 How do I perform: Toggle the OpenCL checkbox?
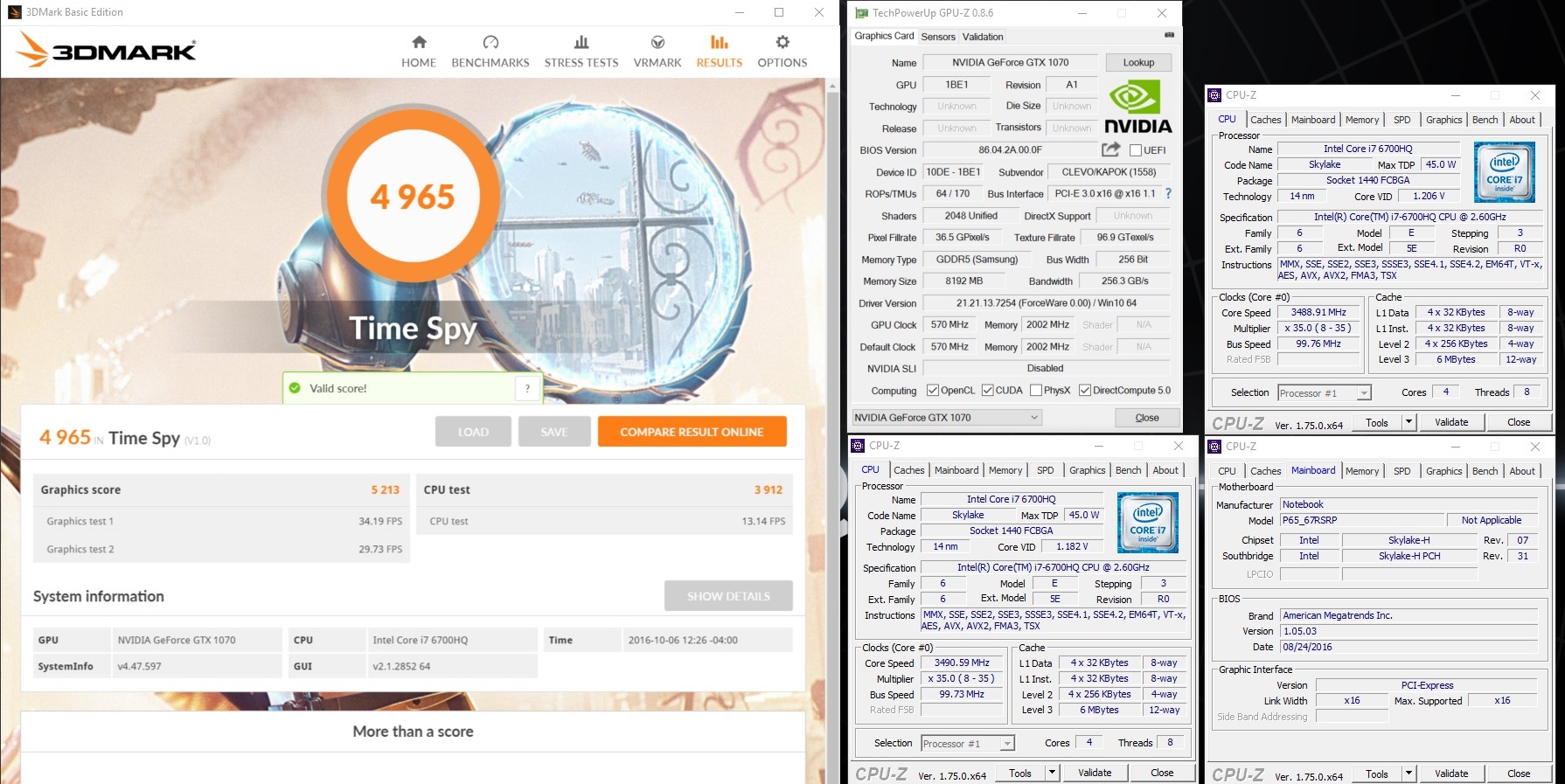(933, 391)
